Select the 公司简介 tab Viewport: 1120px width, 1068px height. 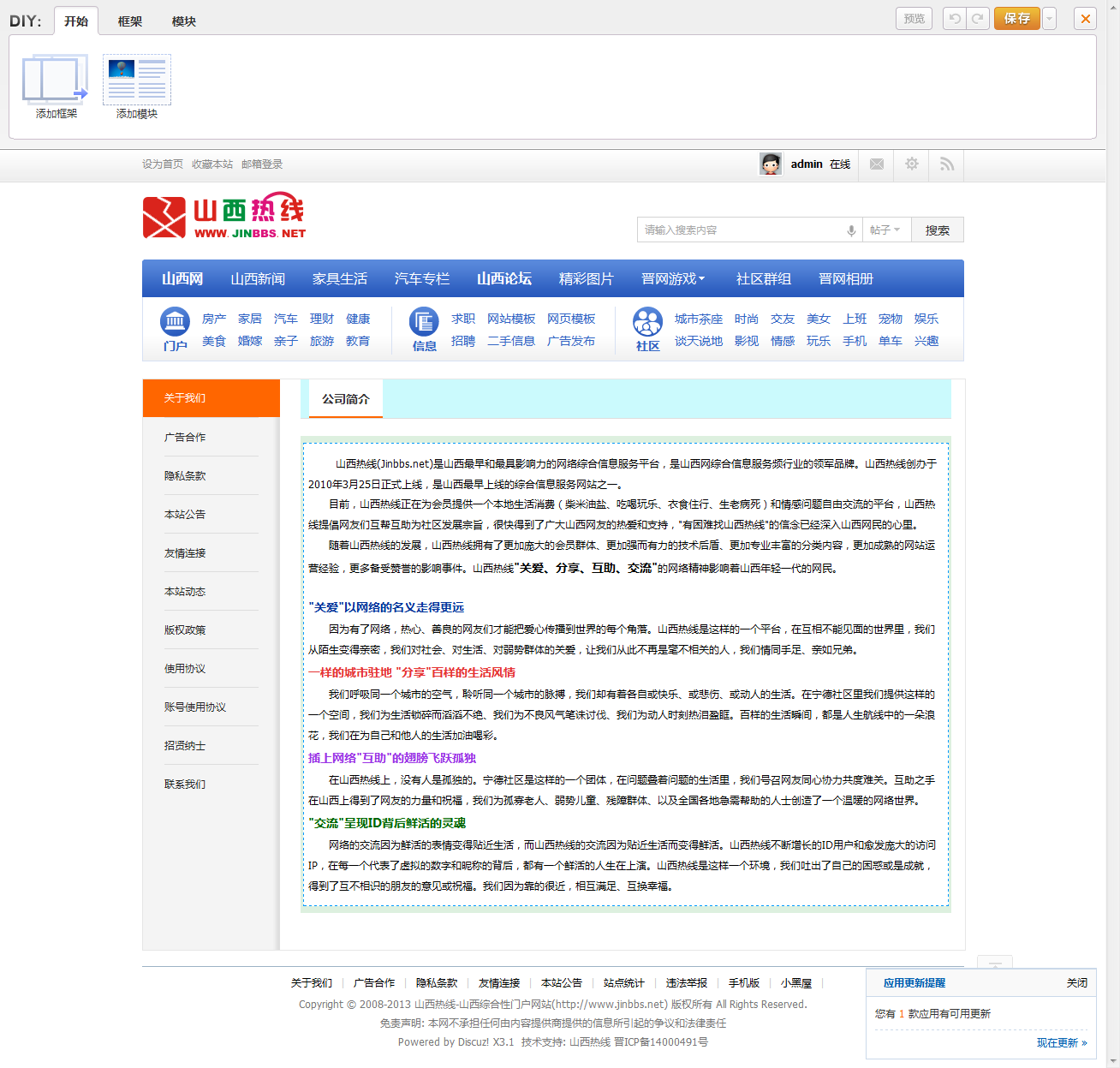(x=345, y=399)
